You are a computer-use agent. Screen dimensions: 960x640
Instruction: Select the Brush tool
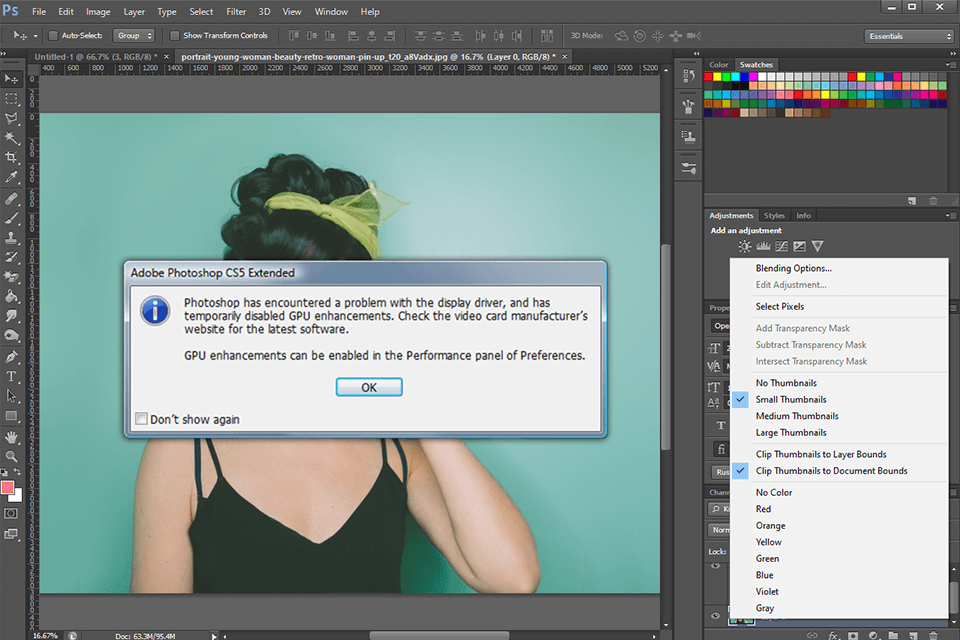[12, 217]
